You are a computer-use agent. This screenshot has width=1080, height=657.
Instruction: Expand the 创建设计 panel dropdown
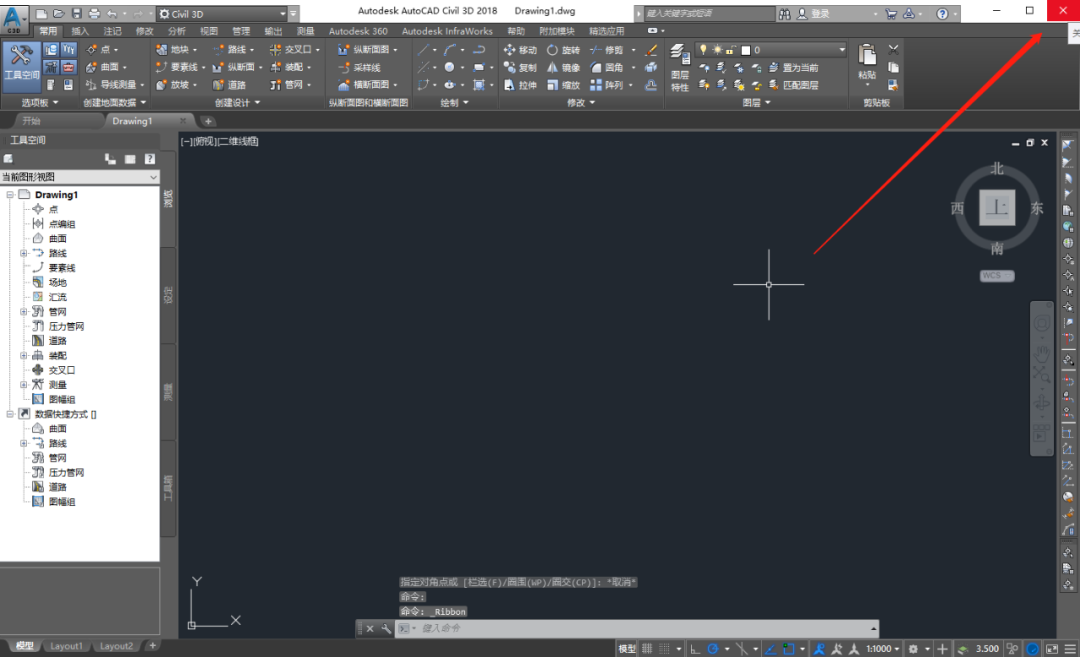click(x=237, y=103)
